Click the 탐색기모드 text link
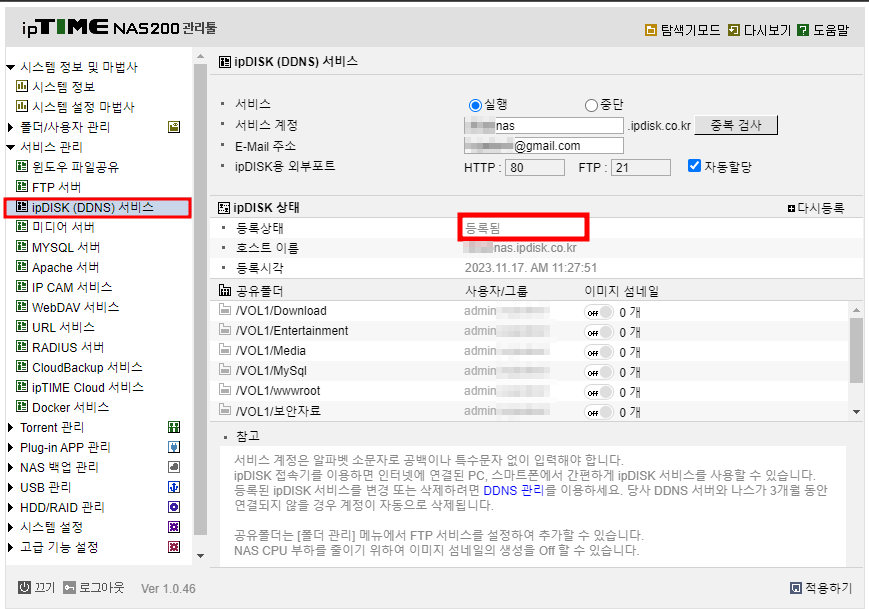This screenshot has width=869, height=609. coord(690,30)
